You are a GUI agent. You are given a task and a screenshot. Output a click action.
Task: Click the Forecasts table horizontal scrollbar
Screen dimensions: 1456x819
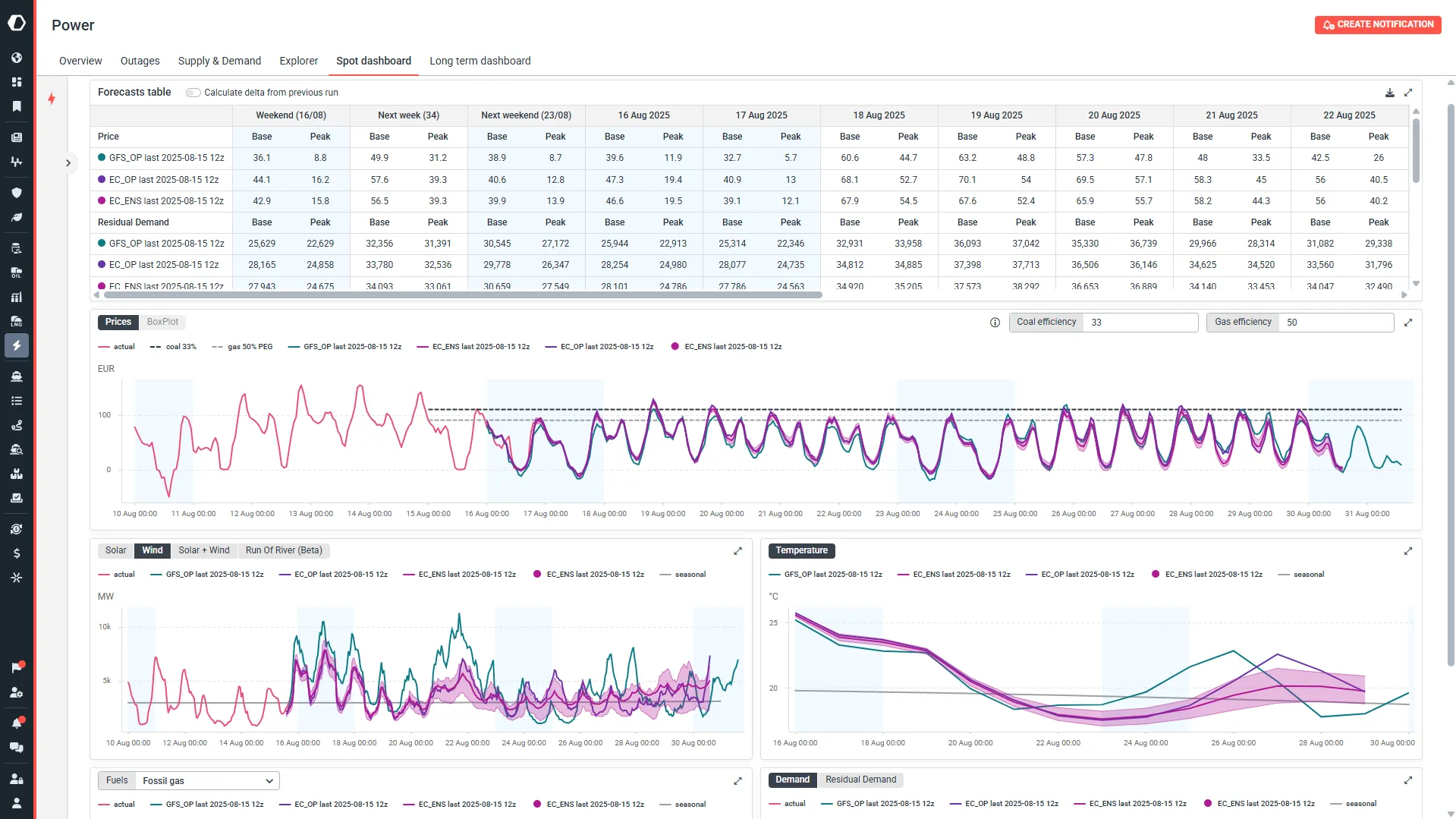pyautogui.click(x=462, y=295)
